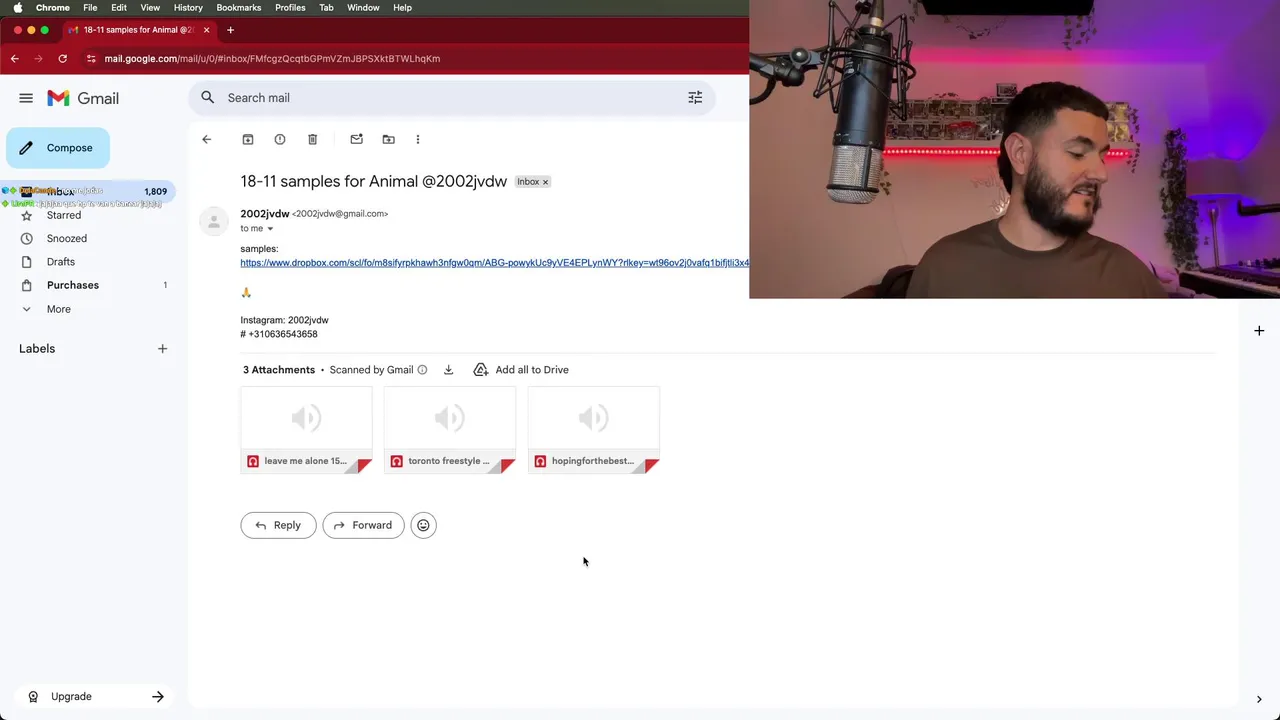Expand More in the sidebar
Image resolution: width=1280 pixels, height=720 pixels.
click(58, 309)
